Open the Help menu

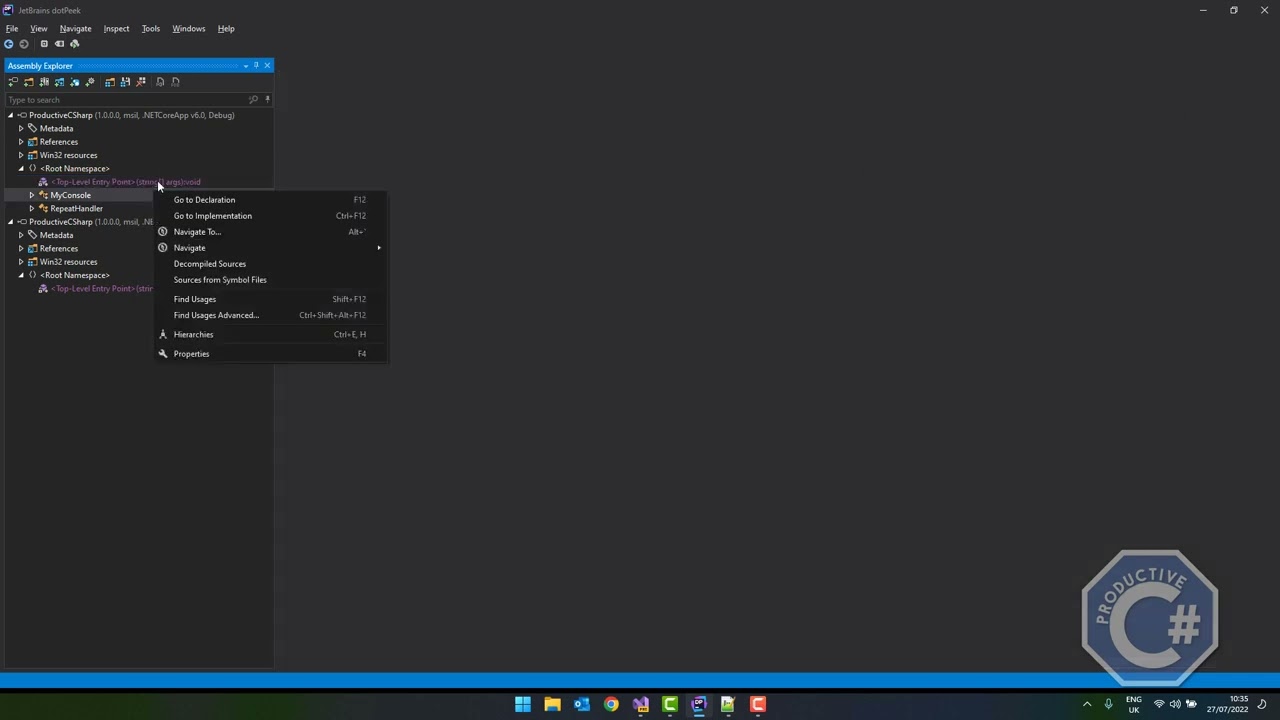(226, 29)
